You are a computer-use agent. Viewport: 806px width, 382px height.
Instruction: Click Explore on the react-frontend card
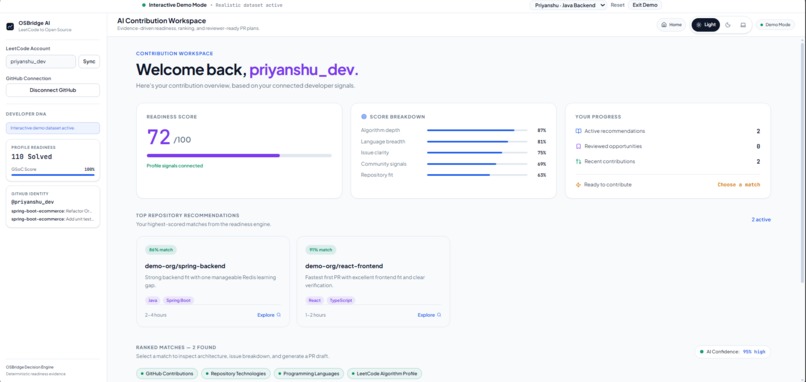429,315
